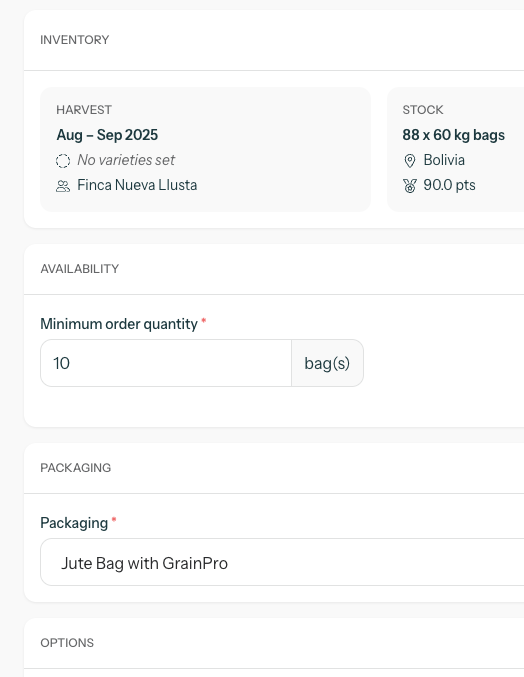Click the Minimum order quantity label

coord(119,324)
